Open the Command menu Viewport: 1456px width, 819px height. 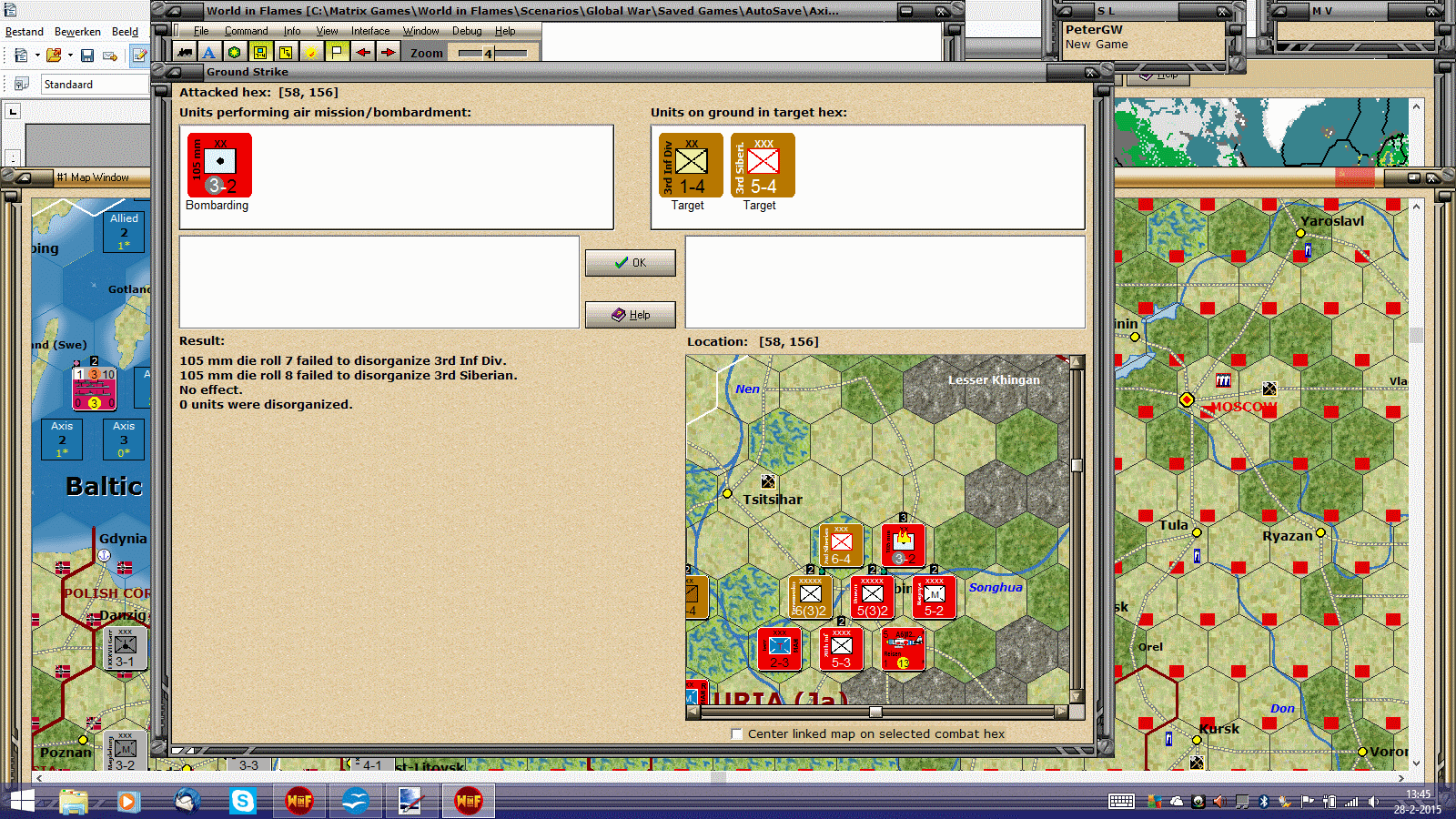coord(247,31)
